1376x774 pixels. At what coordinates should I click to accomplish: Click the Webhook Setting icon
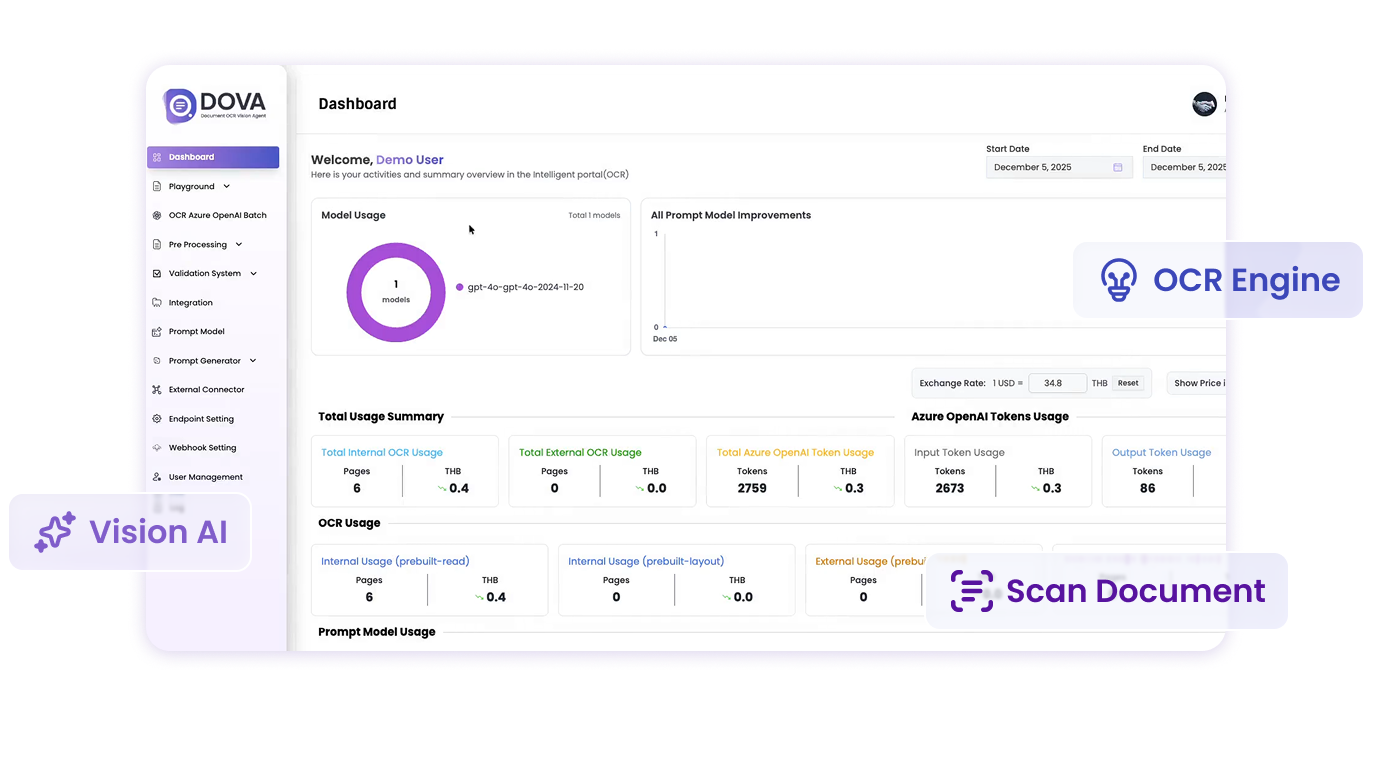pyautogui.click(x=157, y=448)
